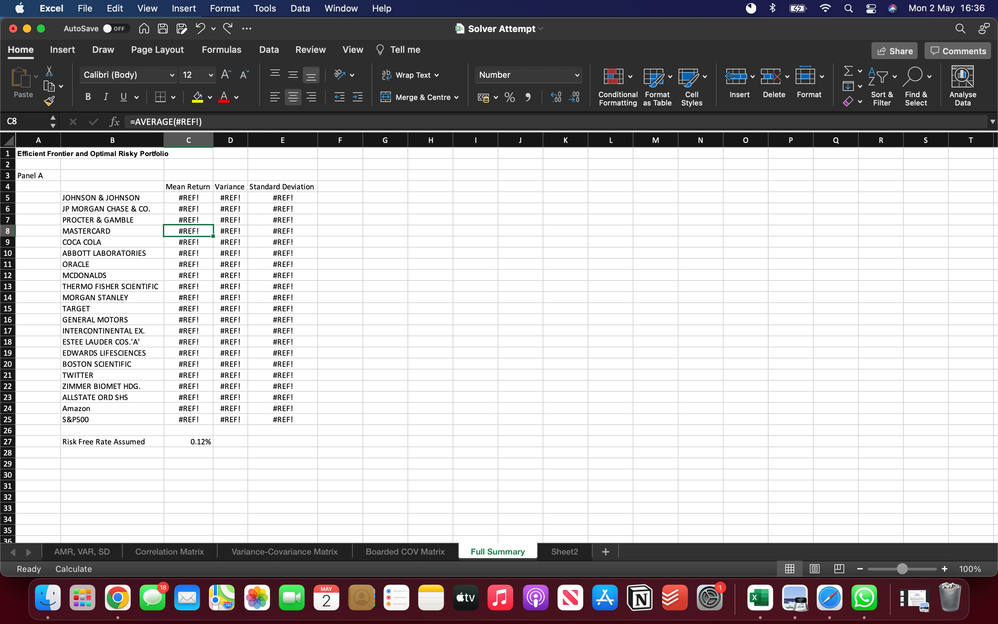Open the Page Layout ribbon tab
The image size is (998, 624).
tap(157, 50)
